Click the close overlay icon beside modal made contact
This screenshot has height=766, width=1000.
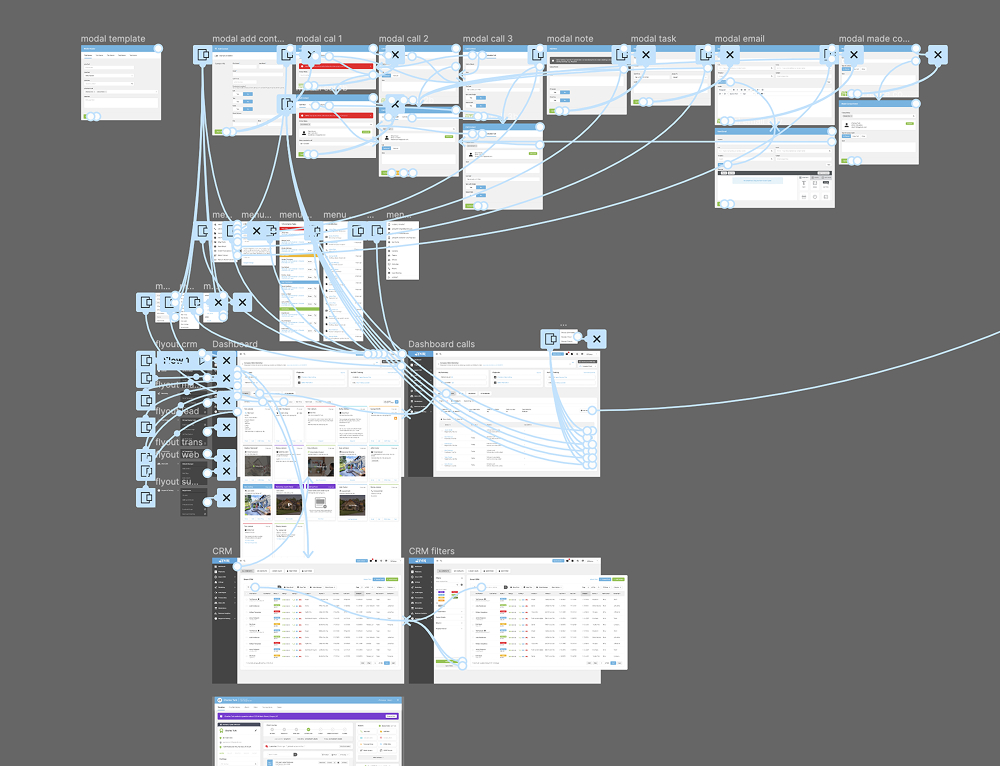click(x=937, y=55)
